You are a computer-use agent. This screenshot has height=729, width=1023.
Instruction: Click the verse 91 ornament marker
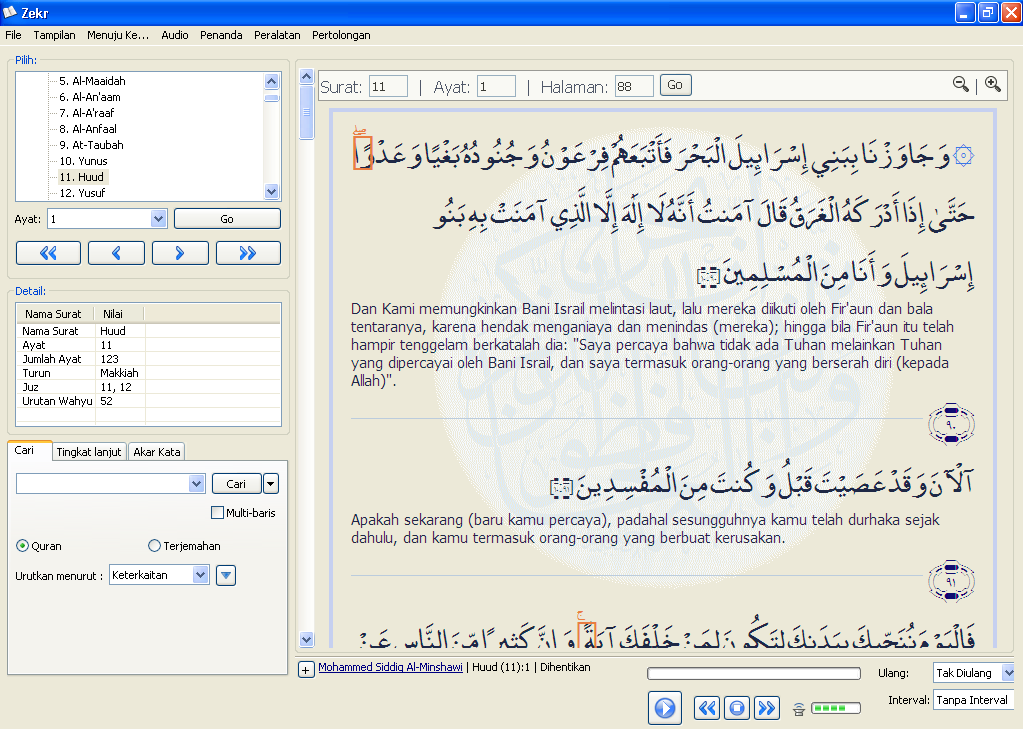951,581
